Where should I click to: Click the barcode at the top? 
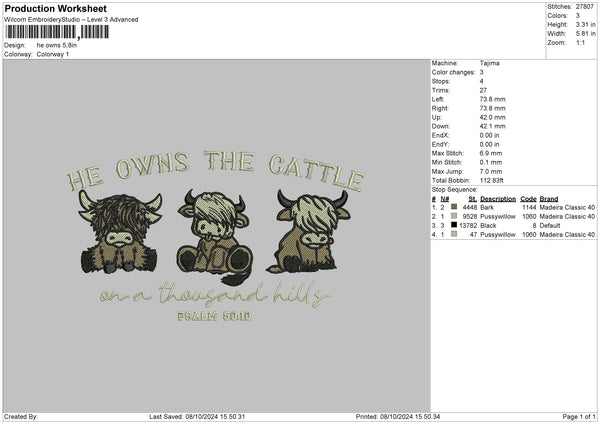point(57,32)
